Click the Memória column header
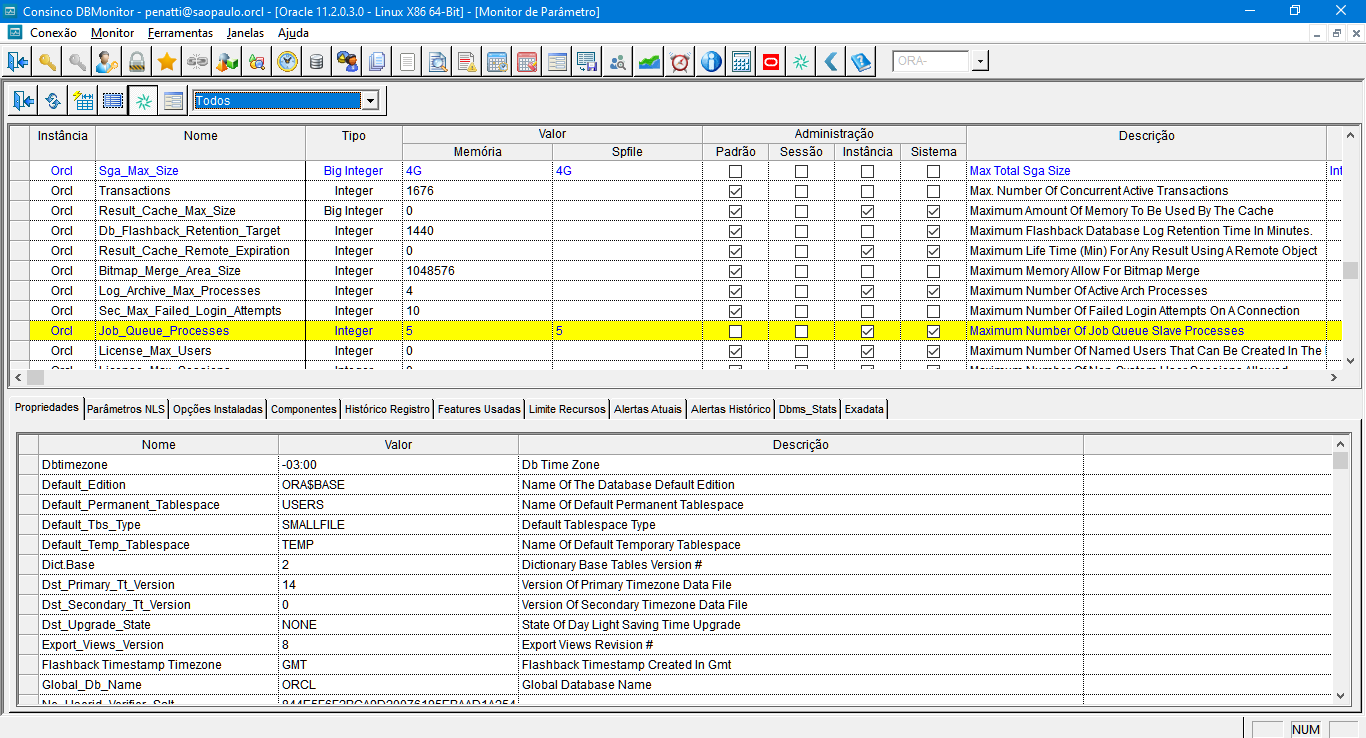Screen dimensions: 1366x738 click(478, 152)
